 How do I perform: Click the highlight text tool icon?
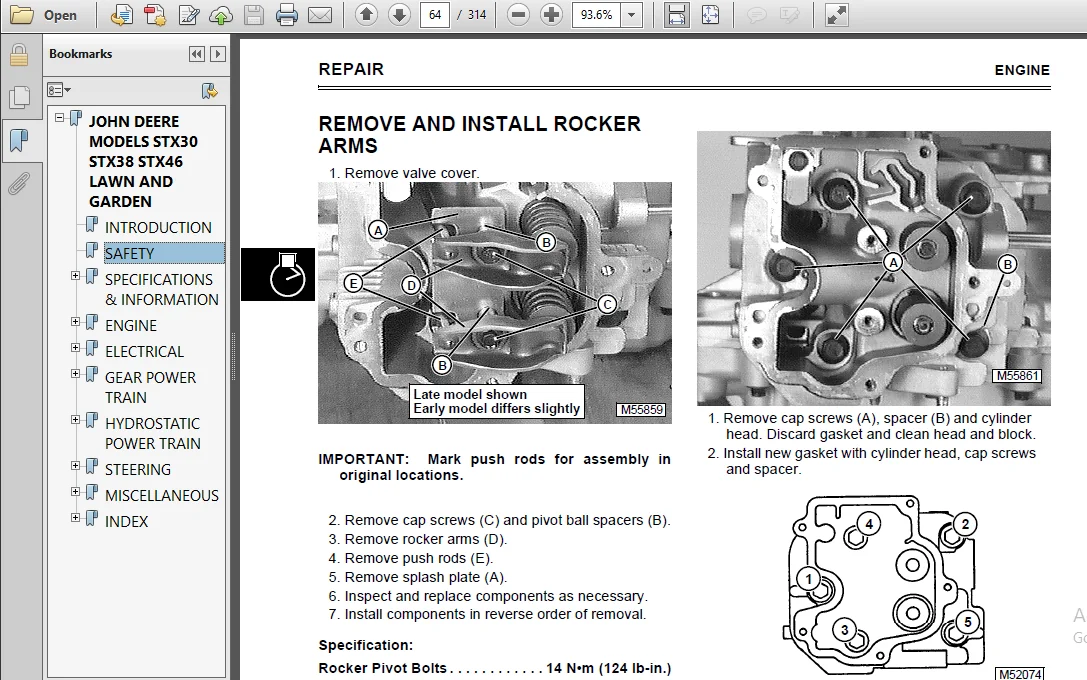(x=789, y=15)
